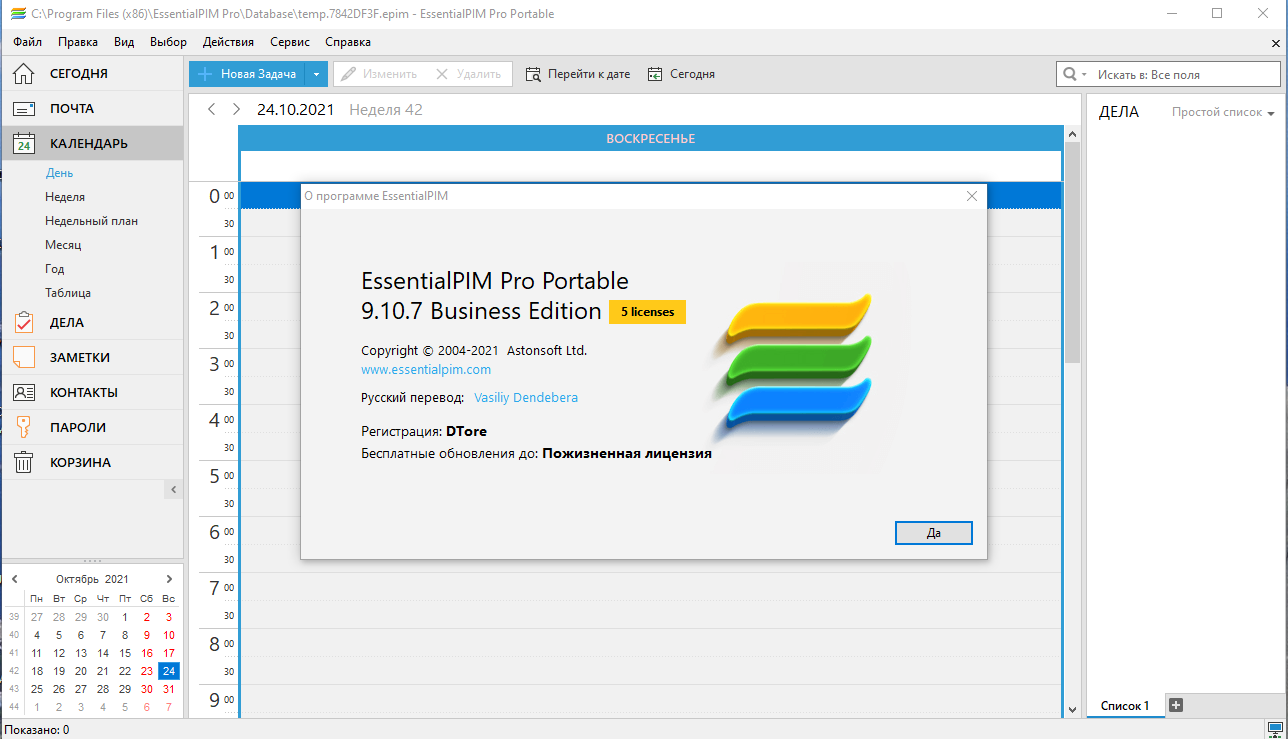Select October 1 in mini calendar
The width and height of the screenshot is (1288, 739).
(x=125, y=617)
